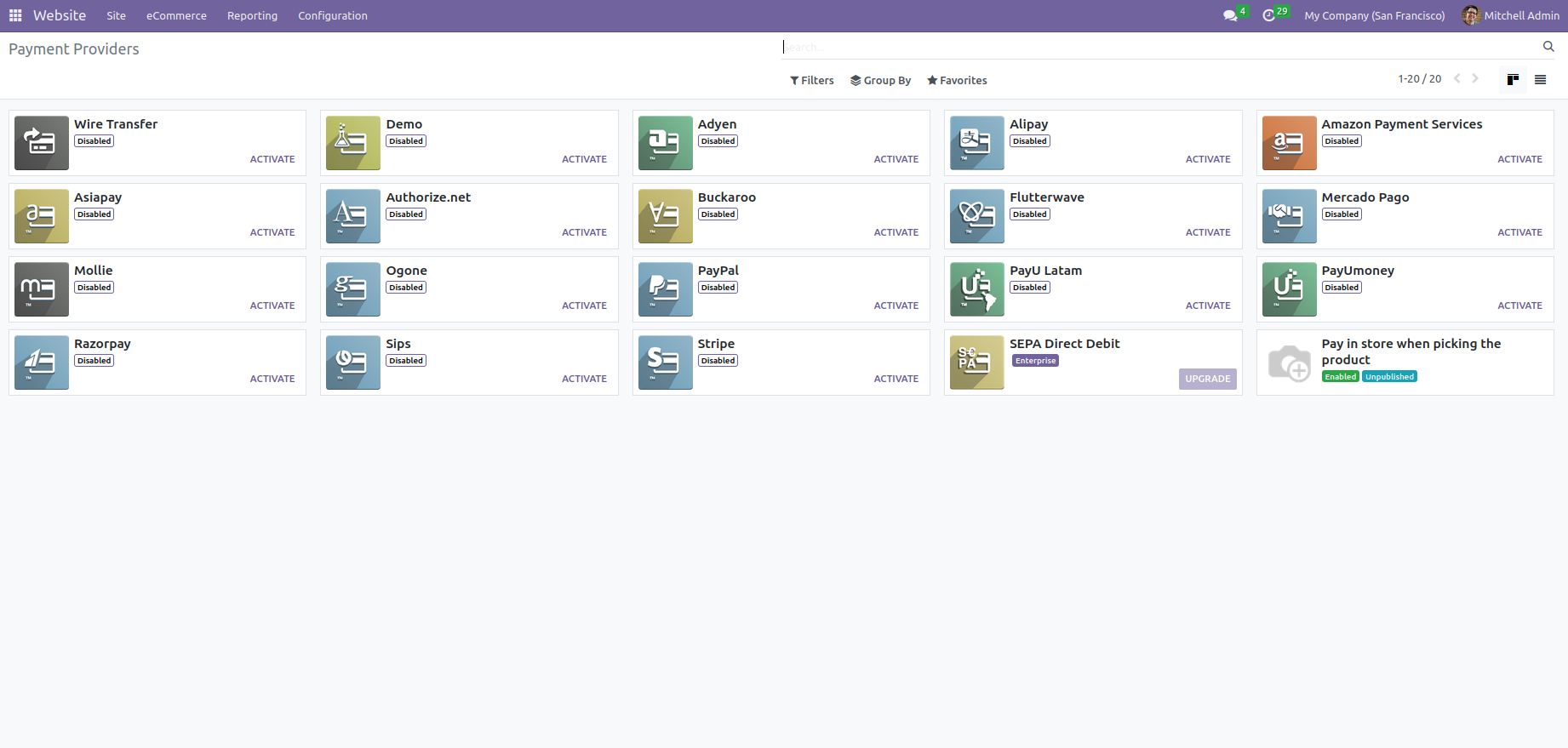
Task: Activate the Ogone provider
Action: coord(584,305)
